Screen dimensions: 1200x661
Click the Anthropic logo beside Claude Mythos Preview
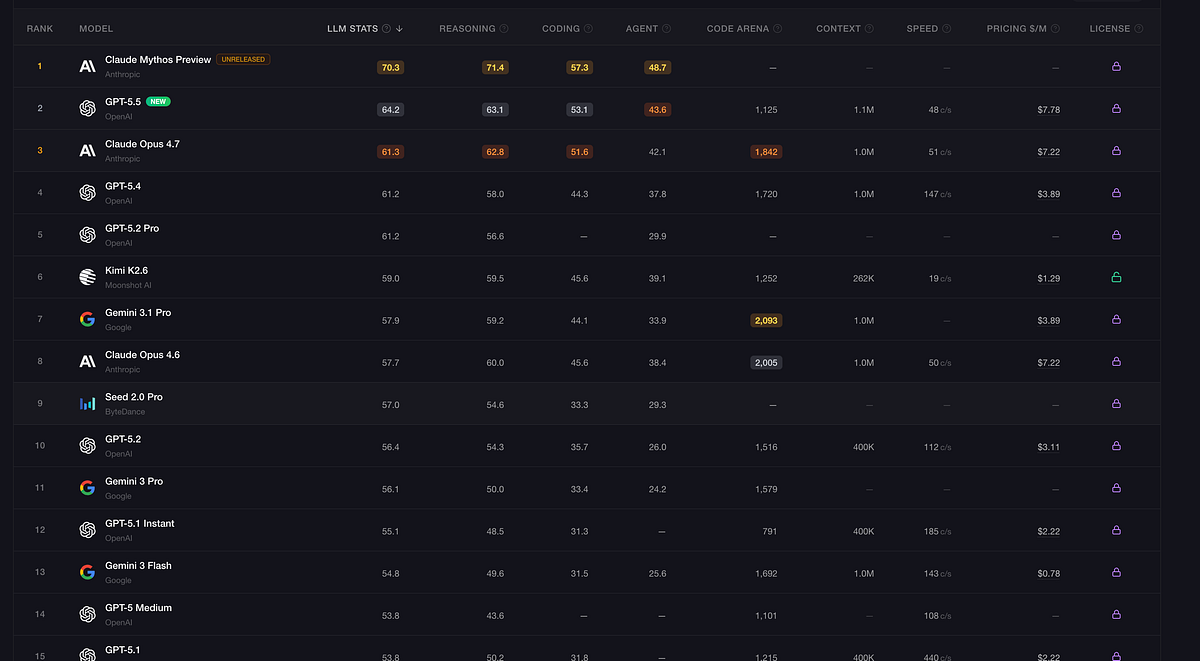click(87, 66)
